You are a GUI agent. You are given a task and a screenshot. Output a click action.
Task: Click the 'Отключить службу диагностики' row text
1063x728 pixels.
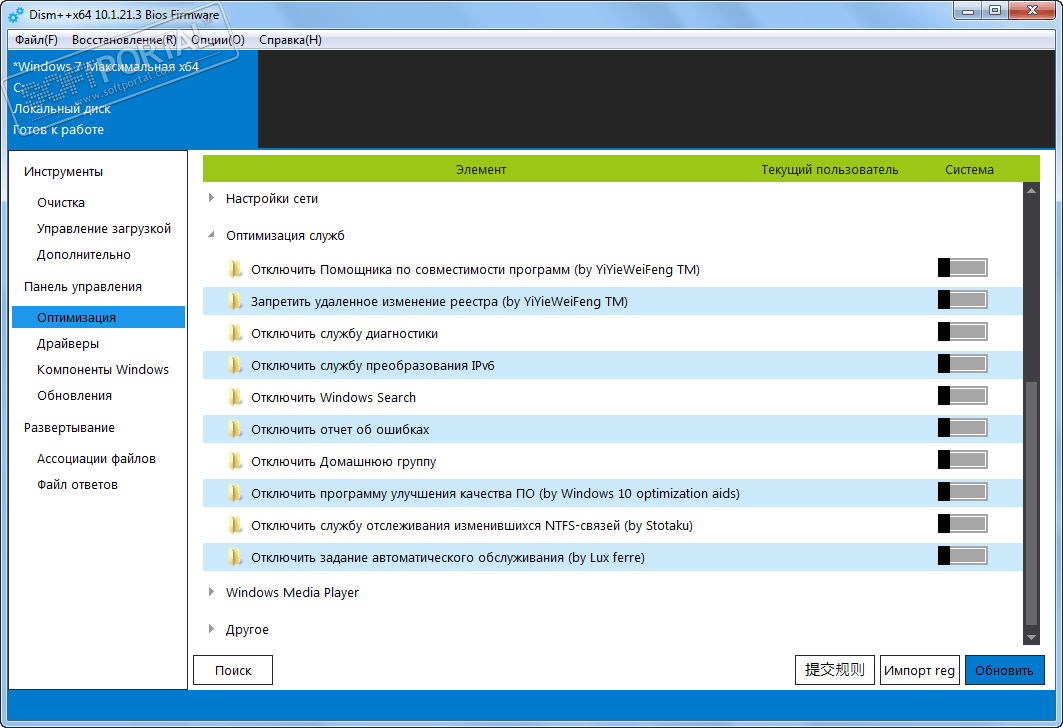(x=344, y=333)
